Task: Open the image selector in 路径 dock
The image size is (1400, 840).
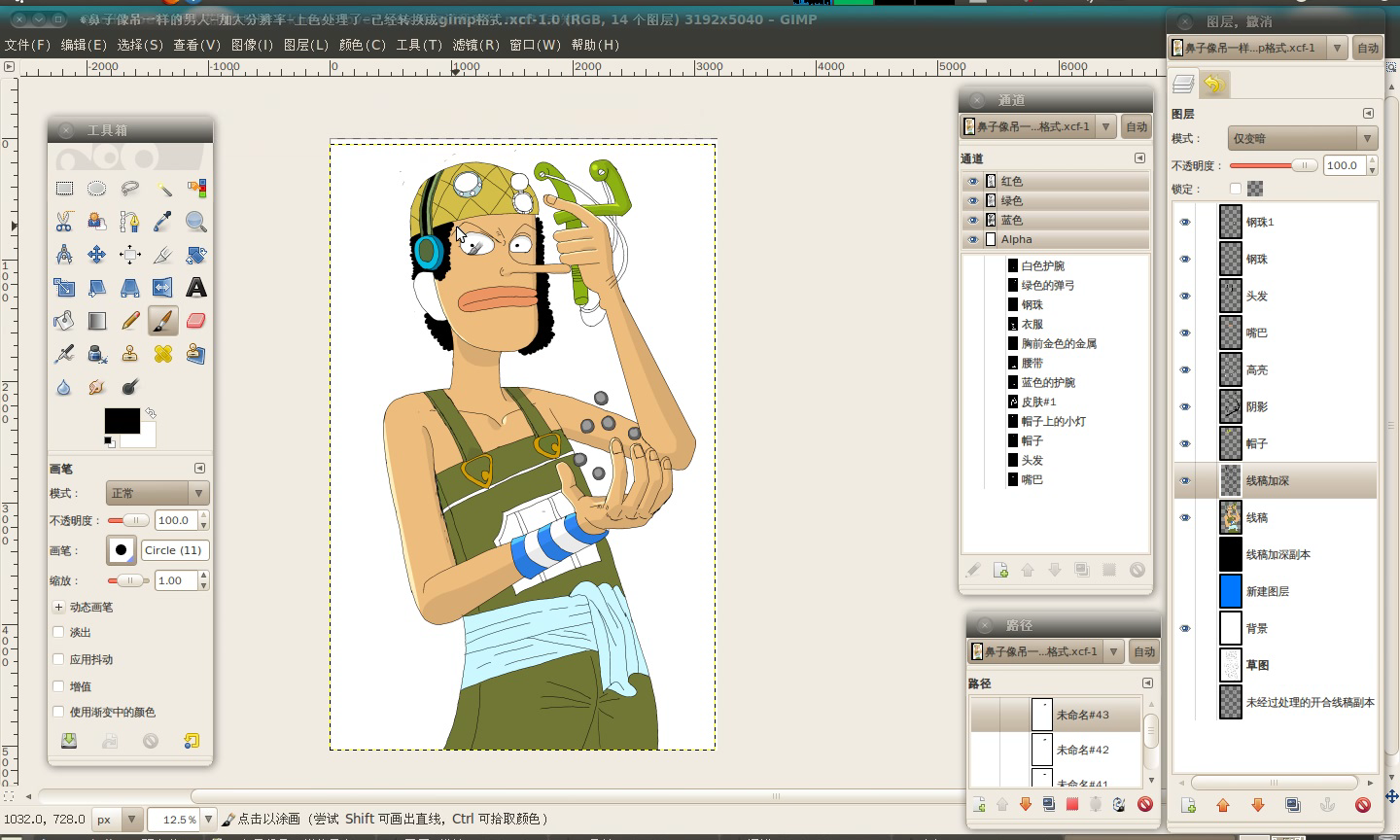Action: [x=1046, y=651]
